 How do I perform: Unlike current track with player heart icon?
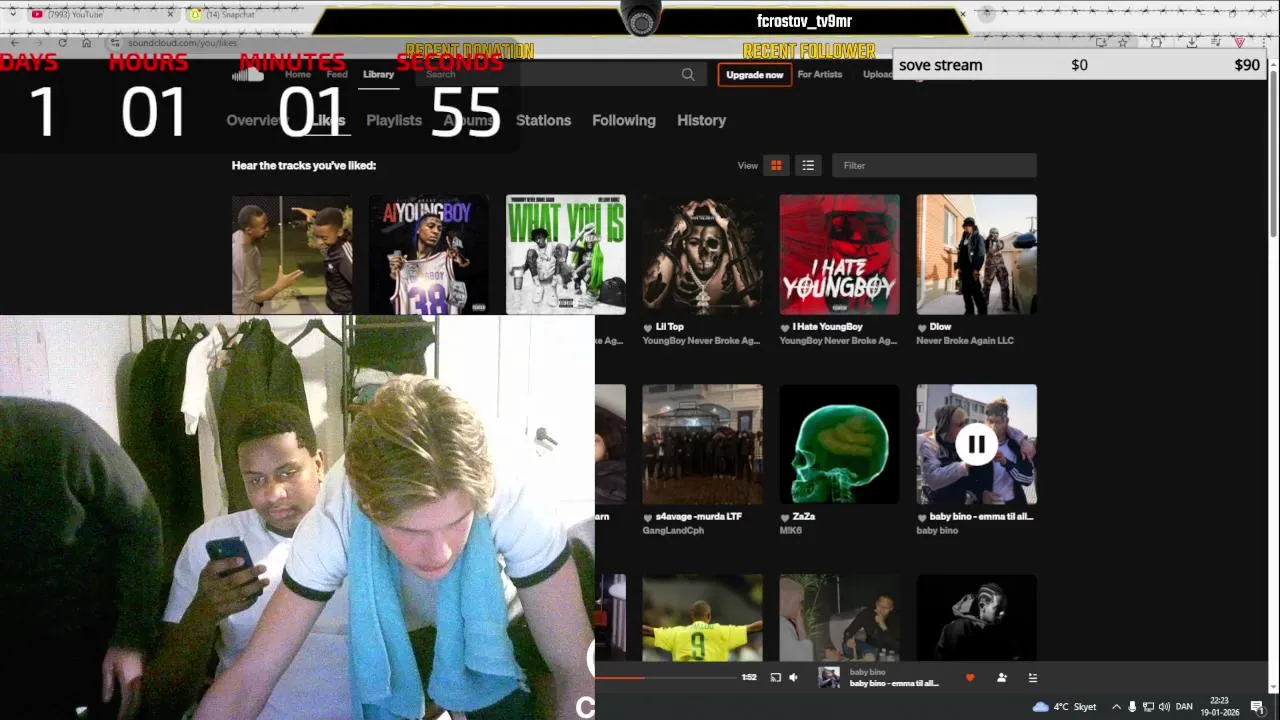[969, 678]
